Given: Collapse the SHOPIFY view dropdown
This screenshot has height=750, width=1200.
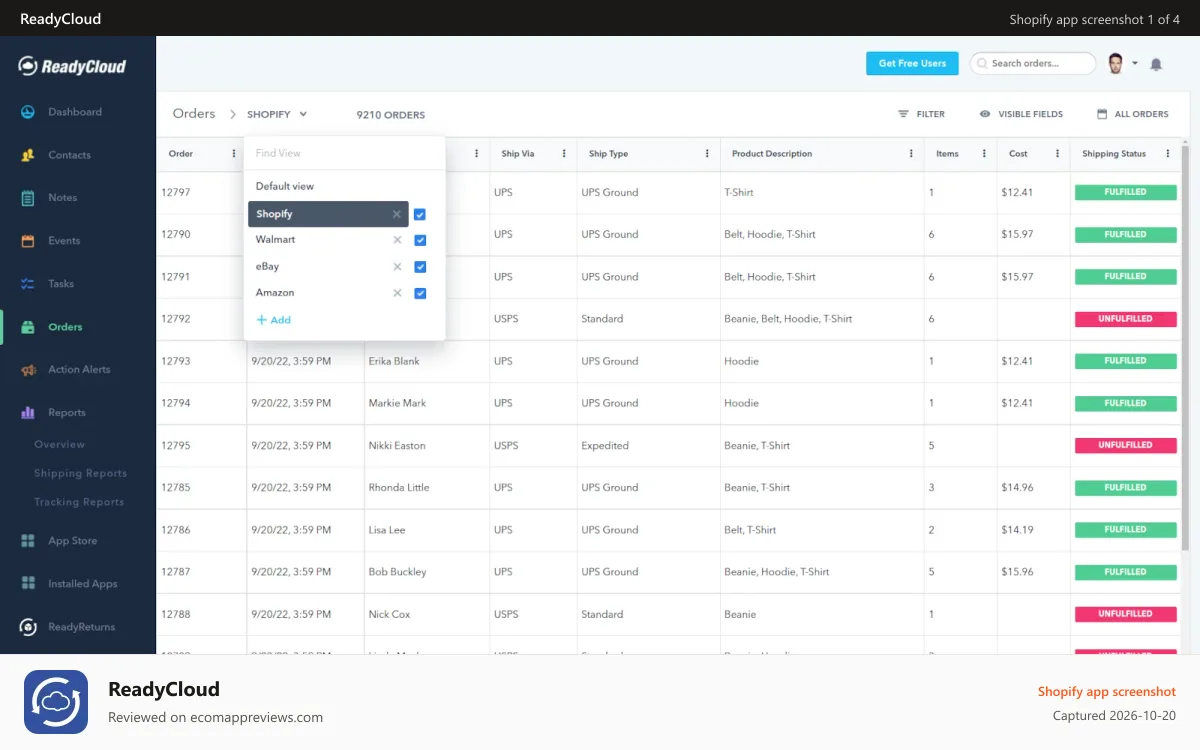Looking at the screenshot, I should pos(303,114).
